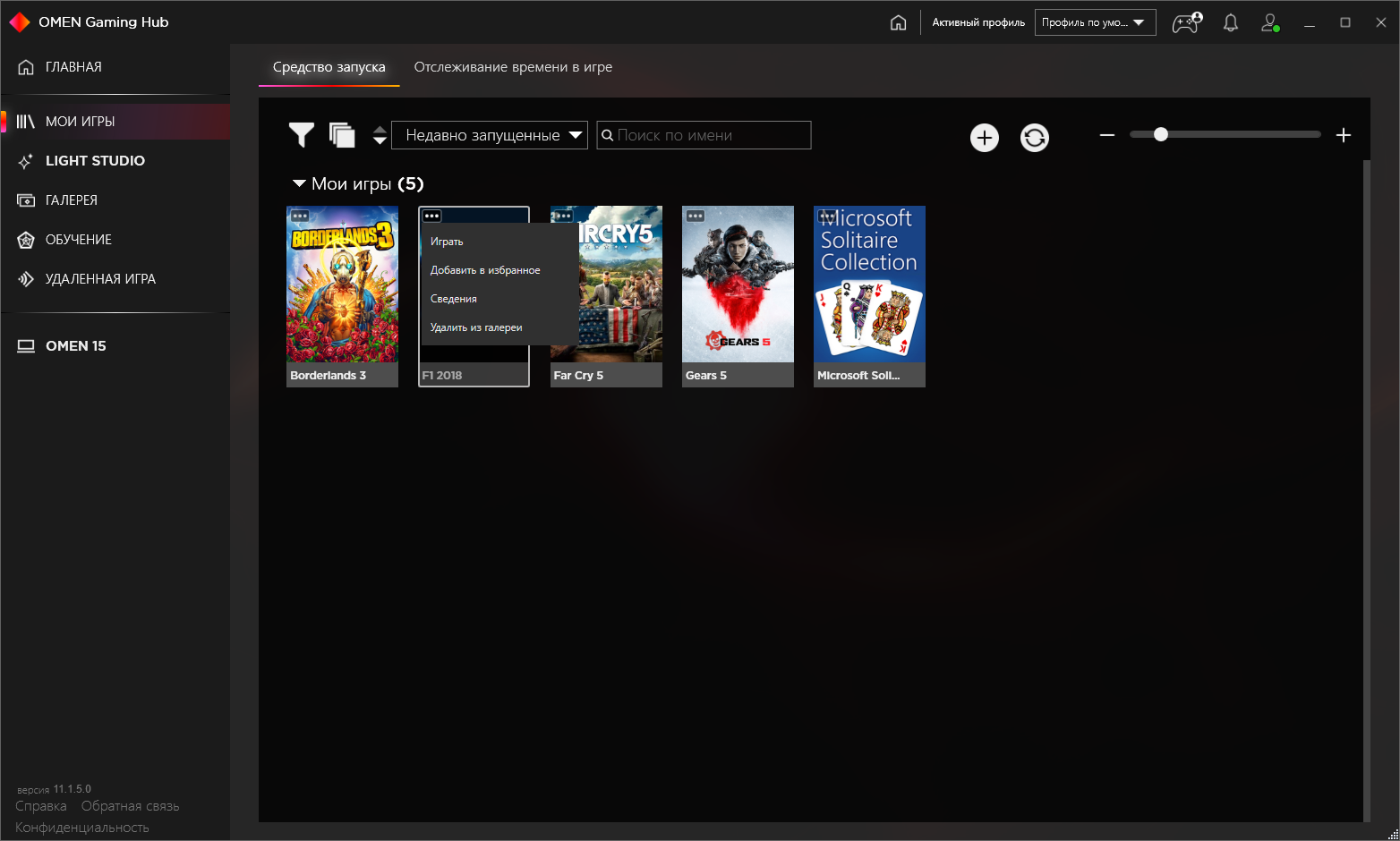This screenshot has width=1400, height=841.
Task: Decrease thumbnail size with minus icon
Action: coord(1107,135)
